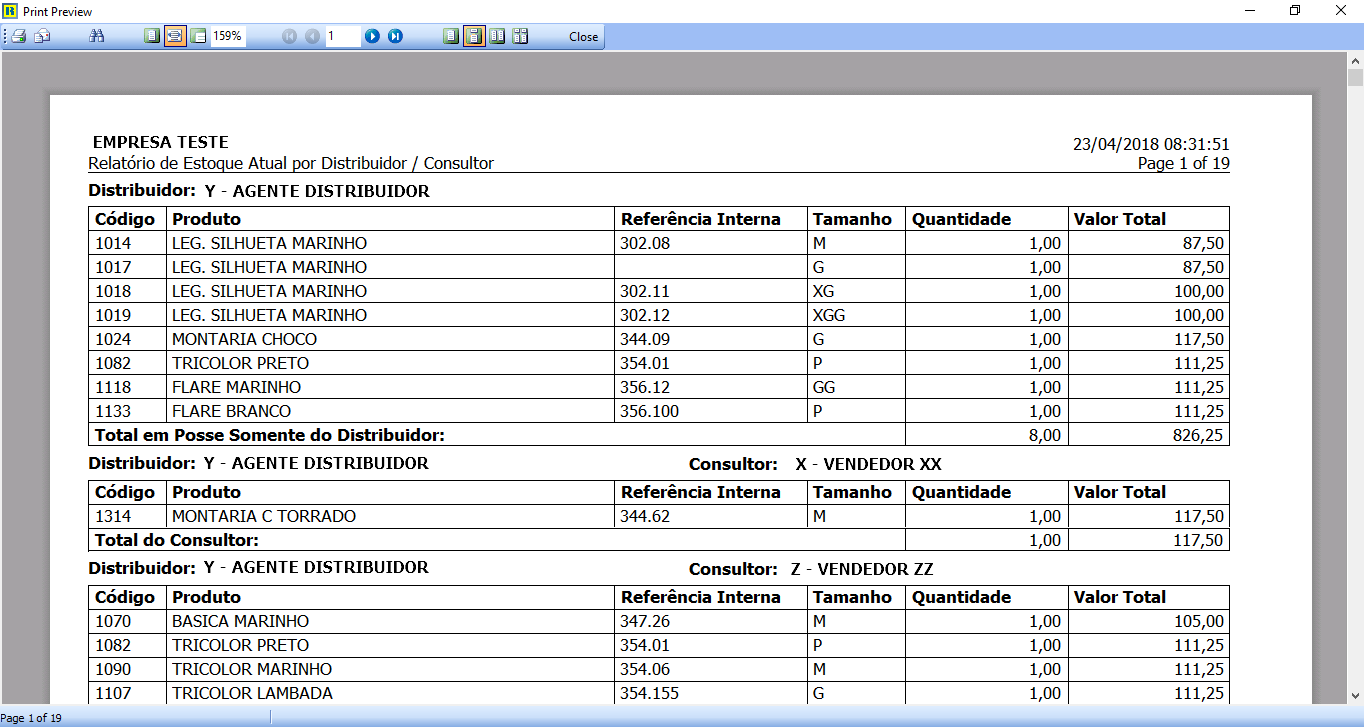The height and width of the screenshot is (727, 1364).
Task: Click the Print icon in toolbar
Action: click(18, 36)
